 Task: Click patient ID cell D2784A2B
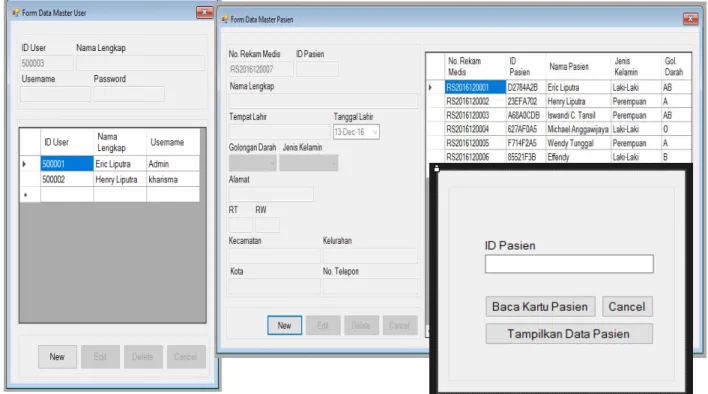(526, 87)
